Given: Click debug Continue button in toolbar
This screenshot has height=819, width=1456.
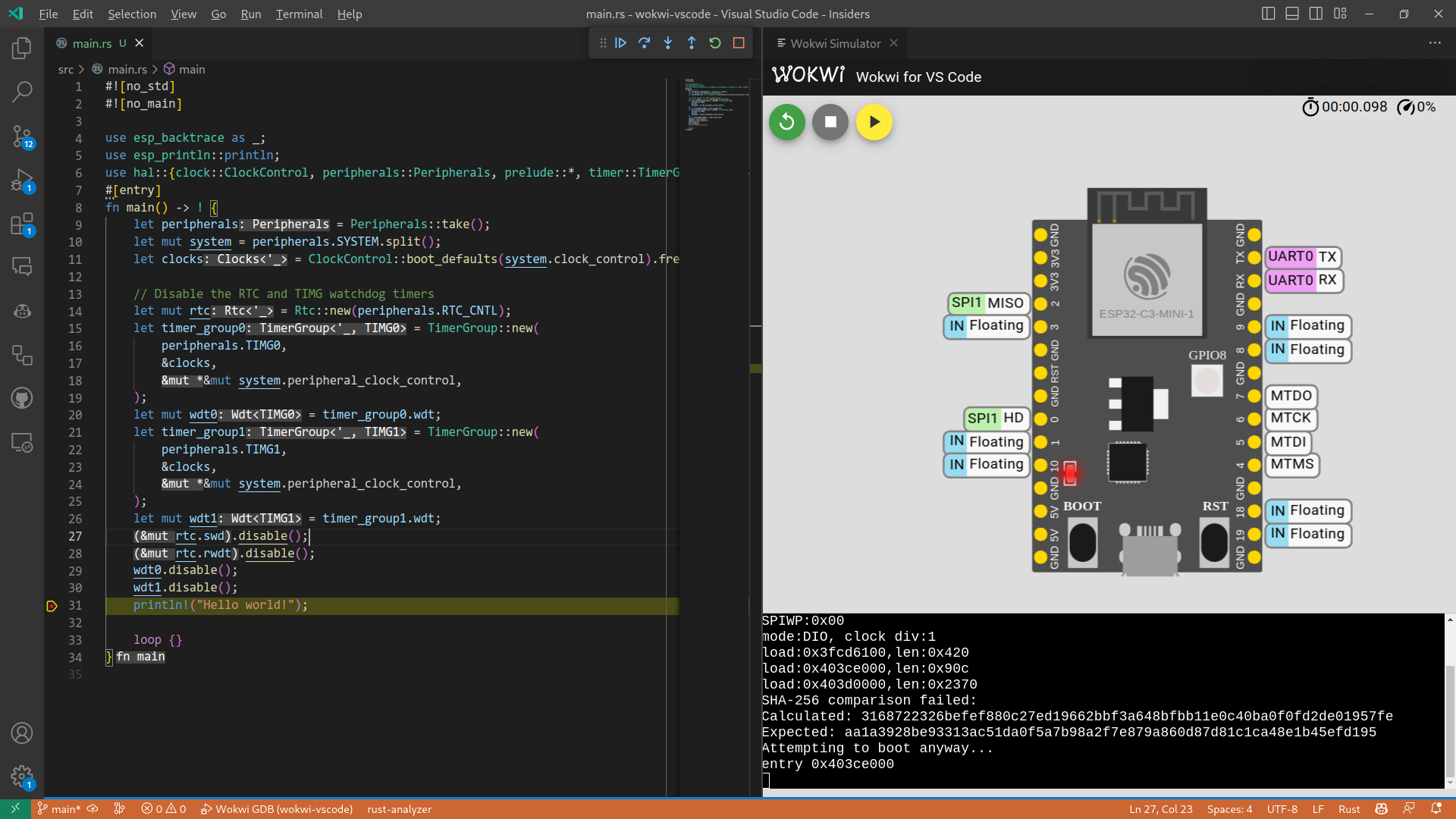Looking at the screenshot, I should click(621, 43).
